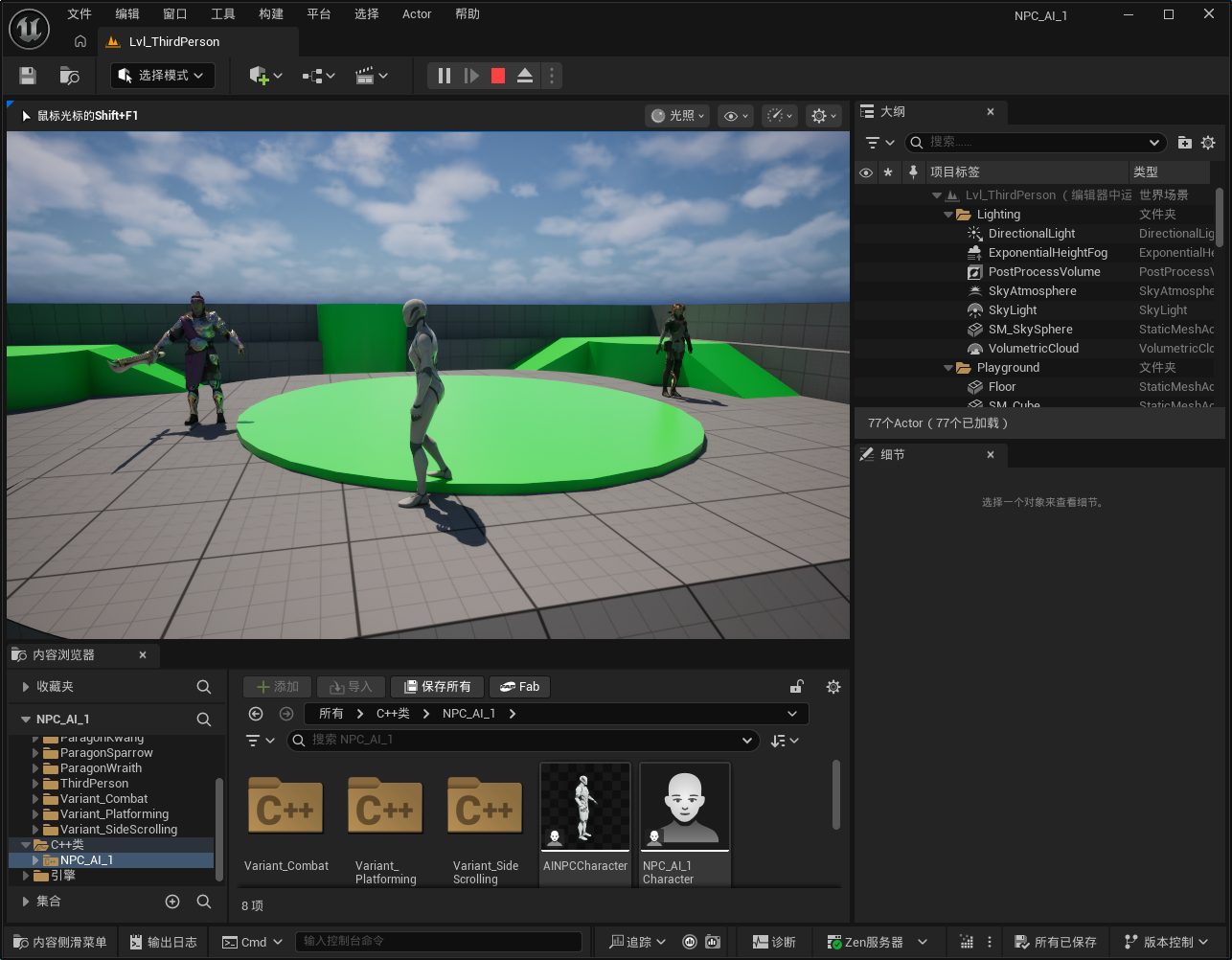Viewport: 1232px width, 960px height.
Task: Open the lighting view mode dropdown
Action: [677, 116]
